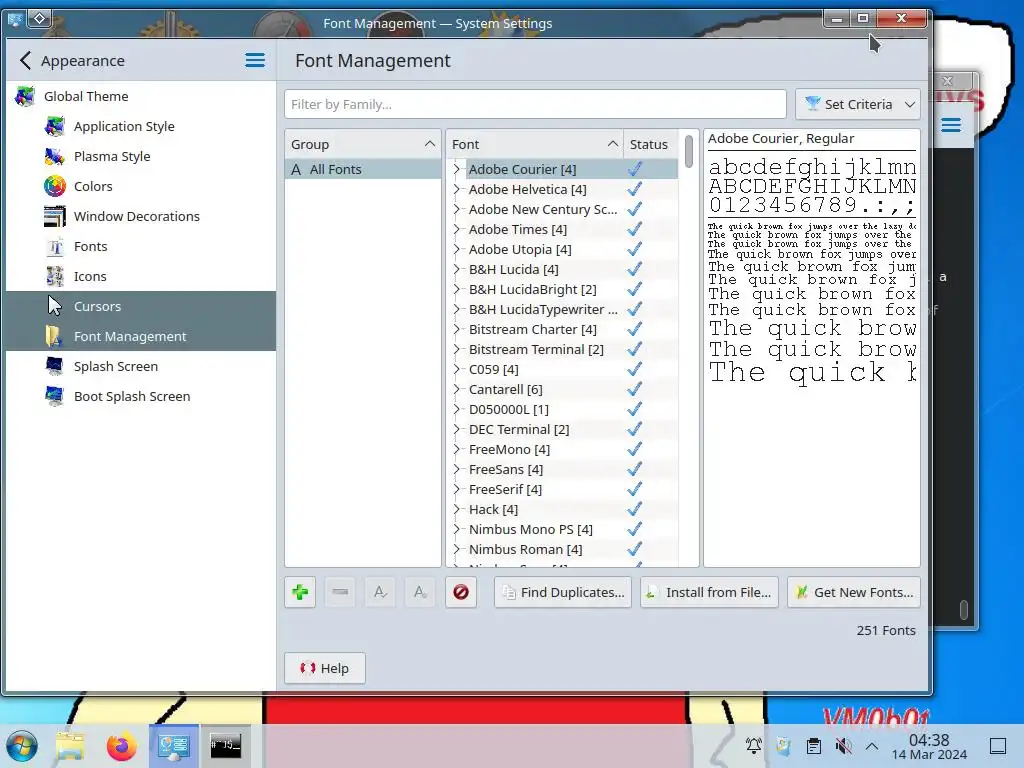Open Splash Screen settings
The width and height of the screenshot is (1024, 768).
pyautogui.click(x=141, y=366)
